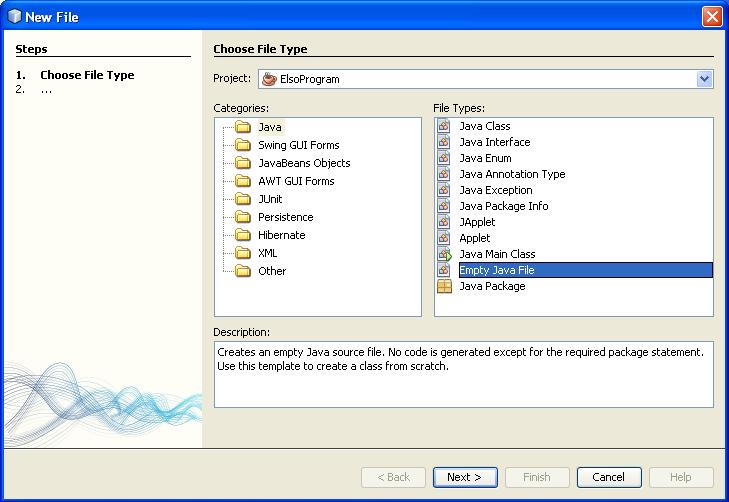Choose Java Annotation Type from the list
729x502 pixels.
pos(512,174)
